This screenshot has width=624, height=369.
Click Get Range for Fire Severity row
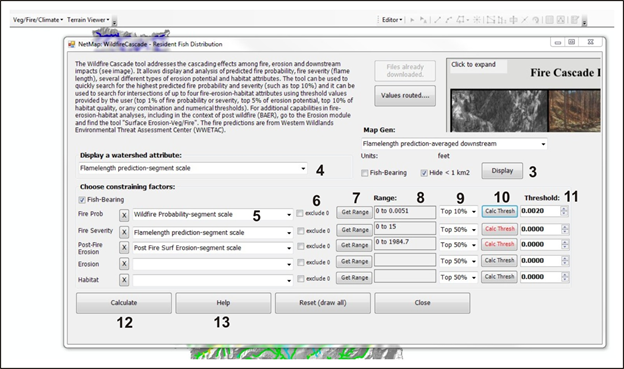tap(355, 230)
